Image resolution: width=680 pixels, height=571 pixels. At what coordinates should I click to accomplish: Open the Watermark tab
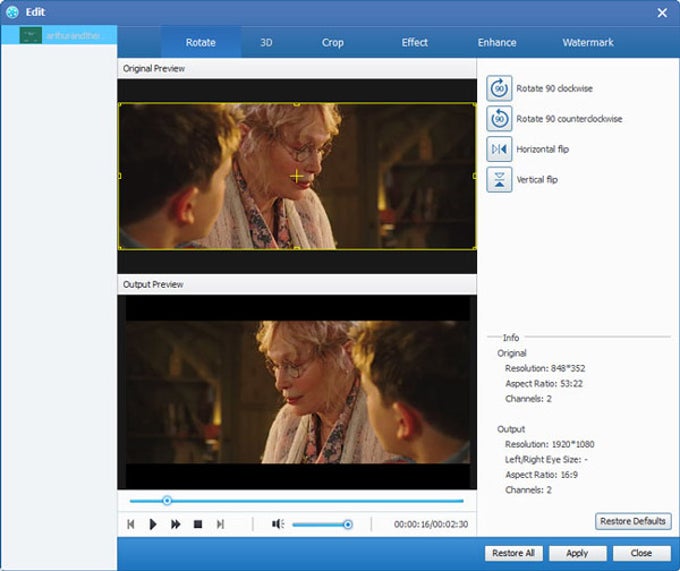tap(588, 42)
